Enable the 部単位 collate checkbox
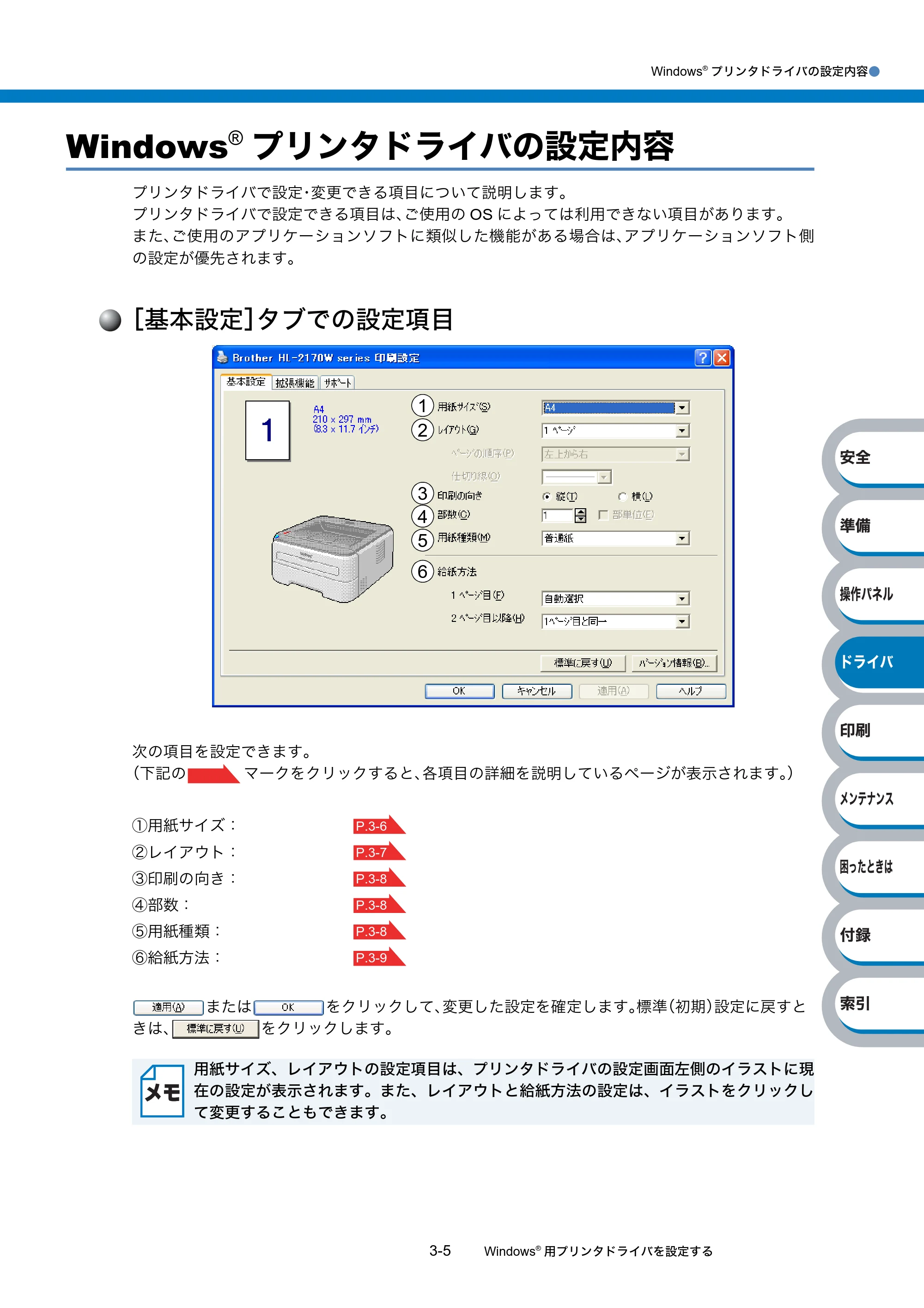 point(603,515)
